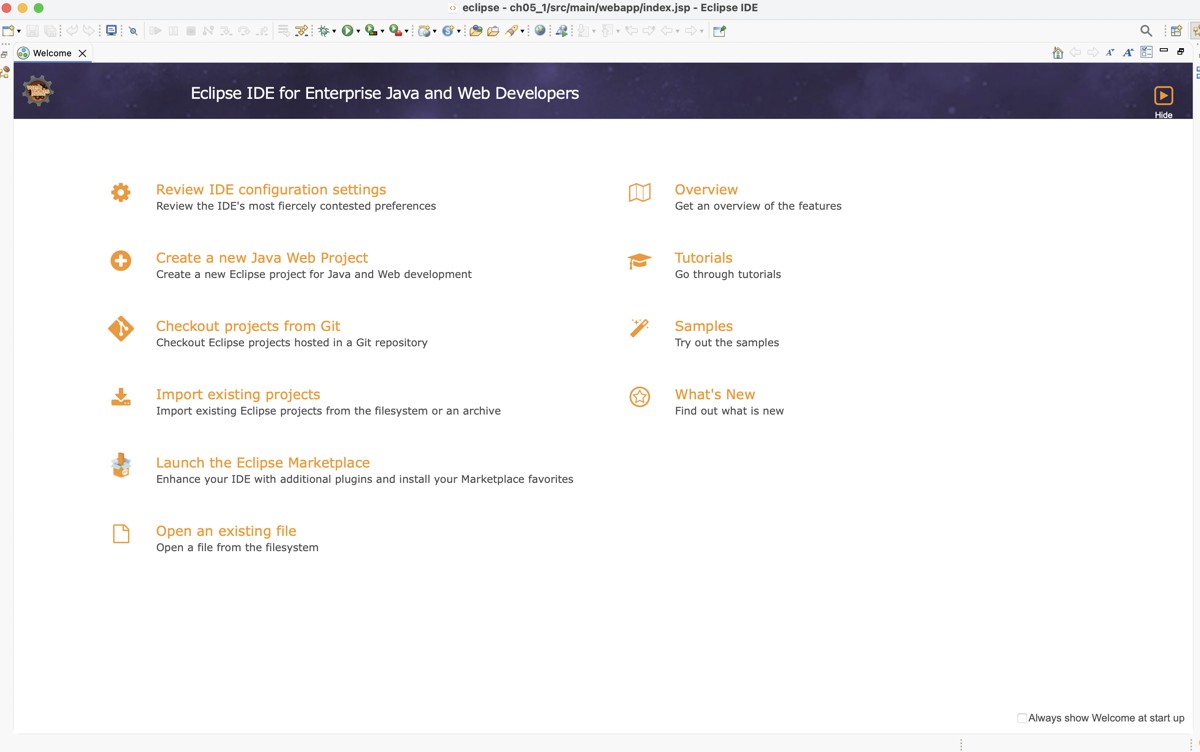Open the terminal console toolbar icon
This screenshot has width=1200, height=752.
(111, 31)
